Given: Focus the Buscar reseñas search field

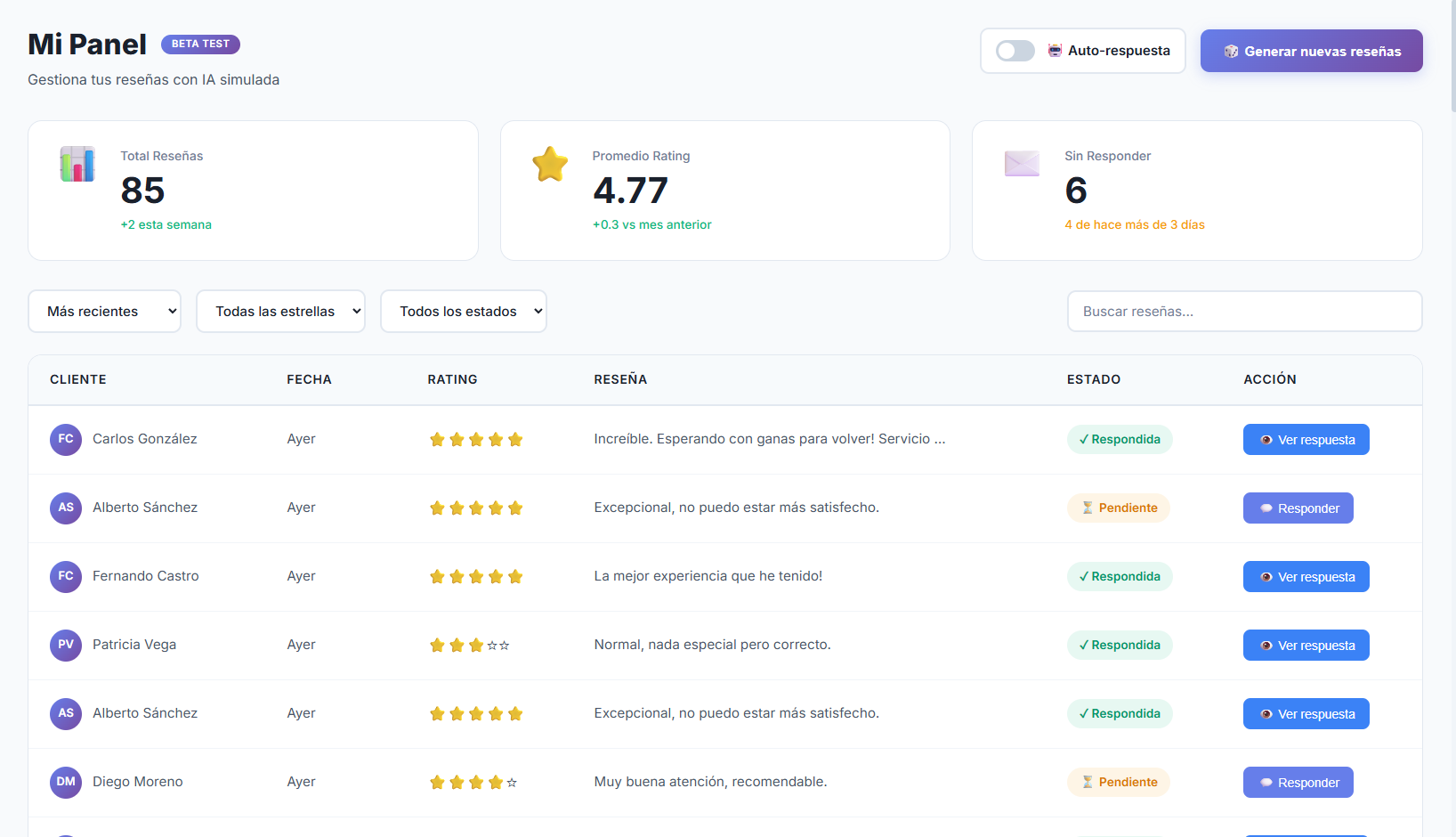Looking at the screenshot, I should pos(1244,312).
